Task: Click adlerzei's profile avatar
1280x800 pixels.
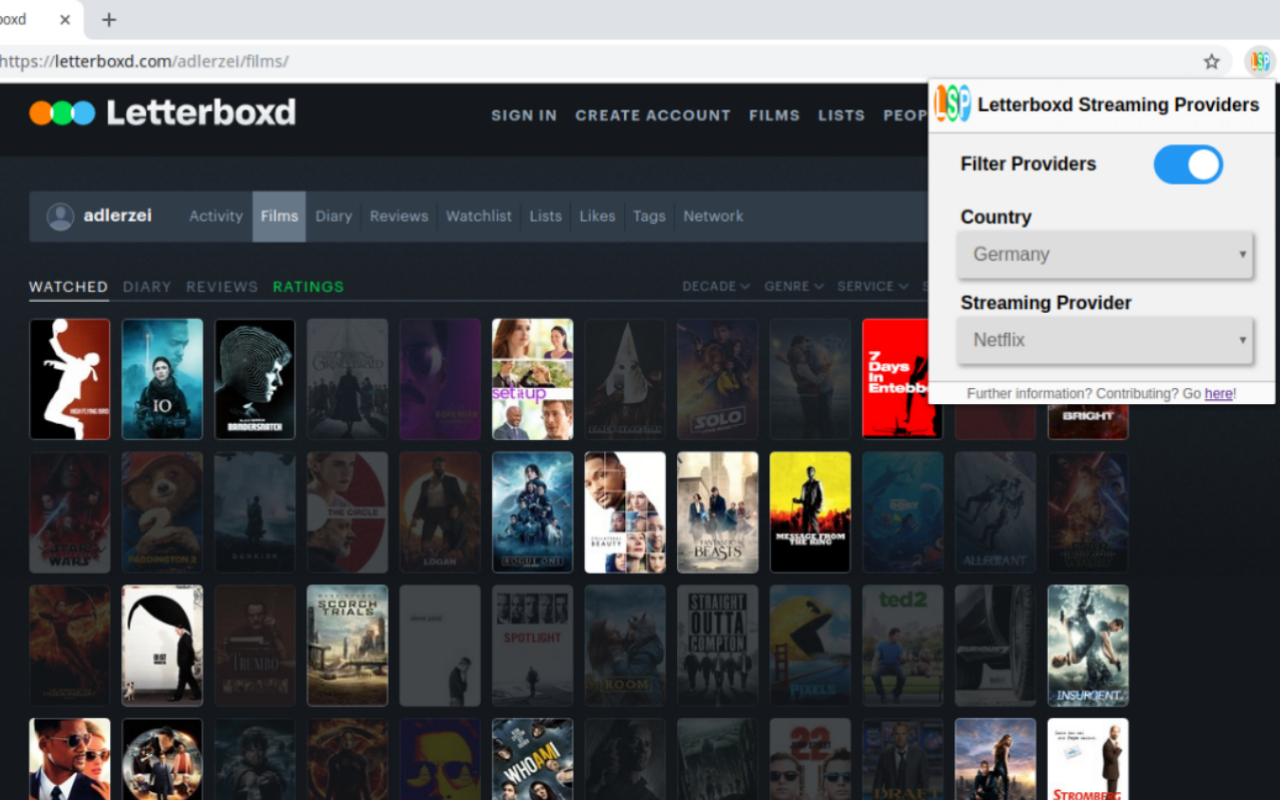Action: click(x=61, y=216)
